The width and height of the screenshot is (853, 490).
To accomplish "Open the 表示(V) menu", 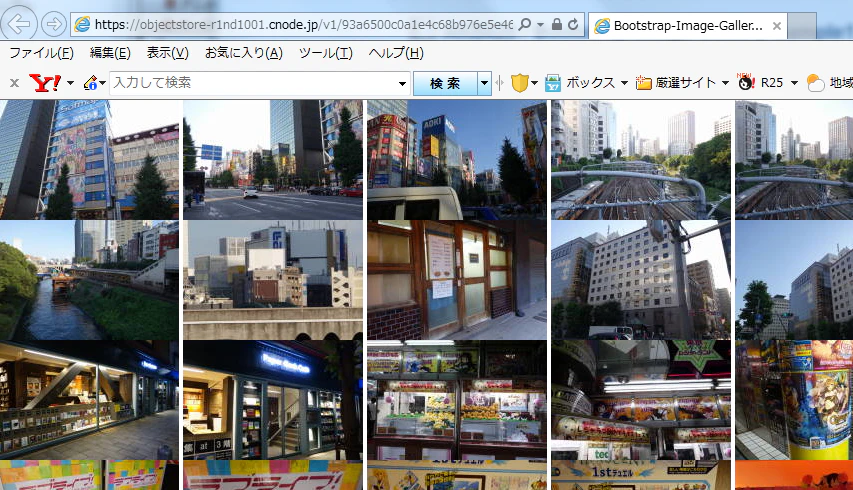I will (x=168, y=53).
